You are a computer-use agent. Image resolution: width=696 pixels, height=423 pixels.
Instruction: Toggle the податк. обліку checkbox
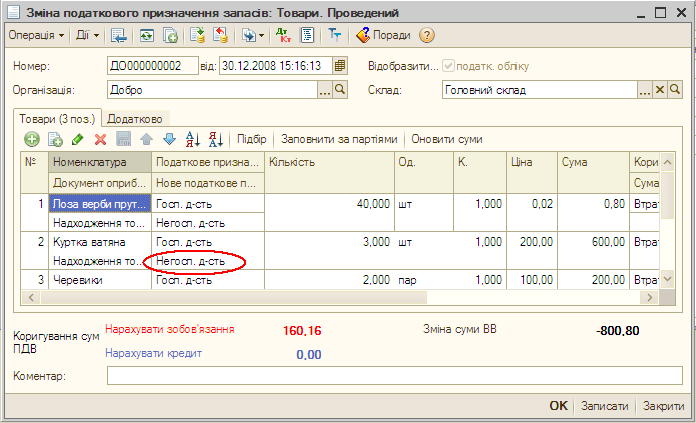click(448, 66)
